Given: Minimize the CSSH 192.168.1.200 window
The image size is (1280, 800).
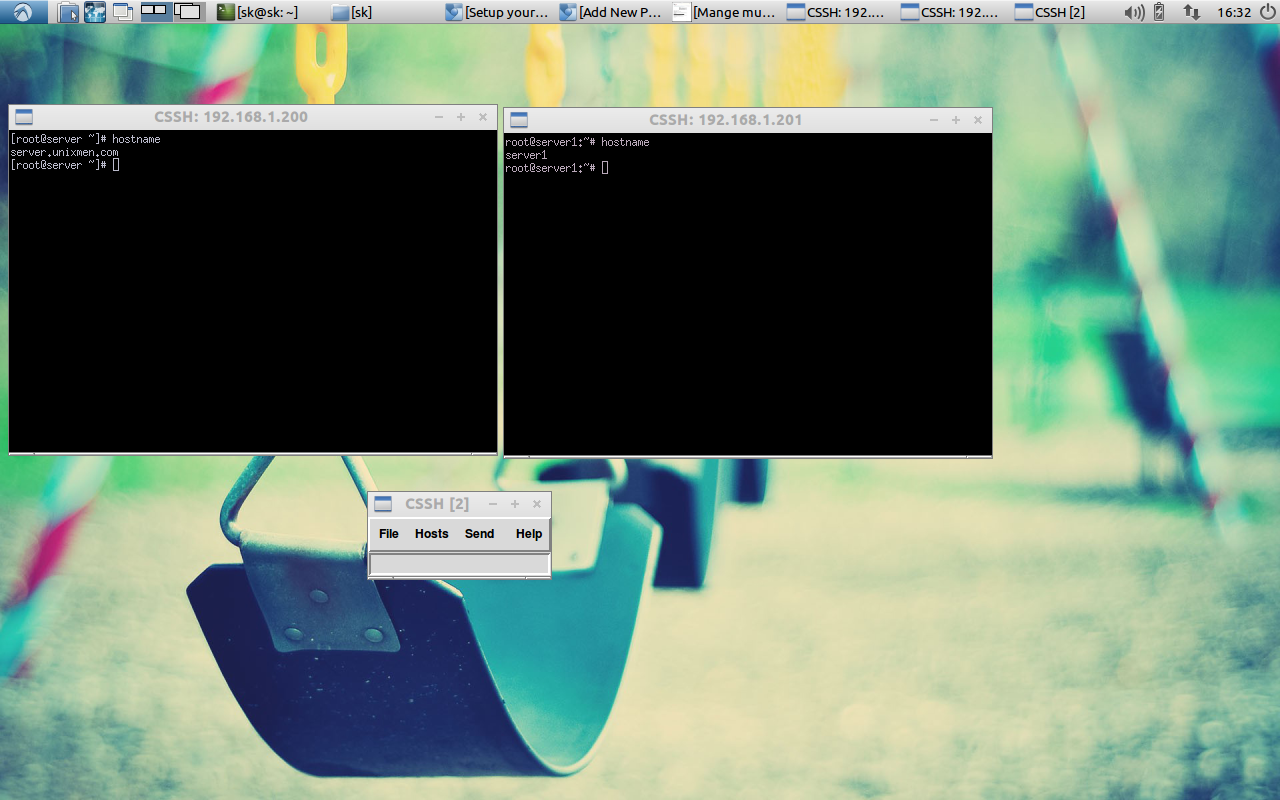Looking at the screenshot, I should point(439,117).
